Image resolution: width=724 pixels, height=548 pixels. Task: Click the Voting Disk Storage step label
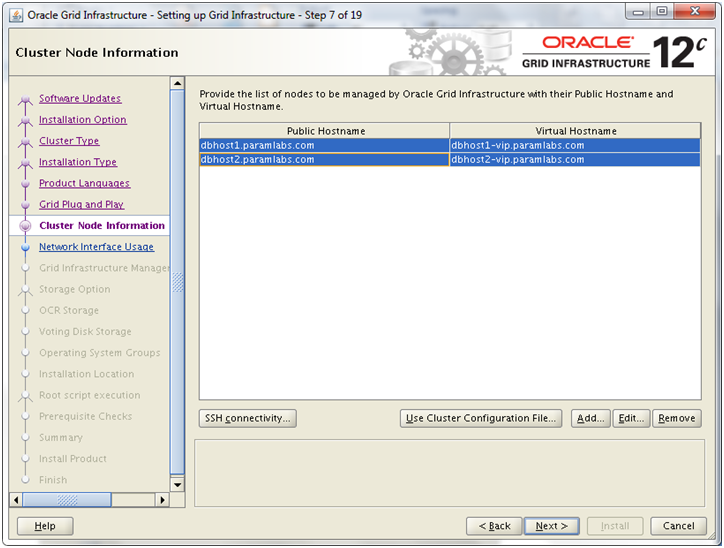(85, 332)
